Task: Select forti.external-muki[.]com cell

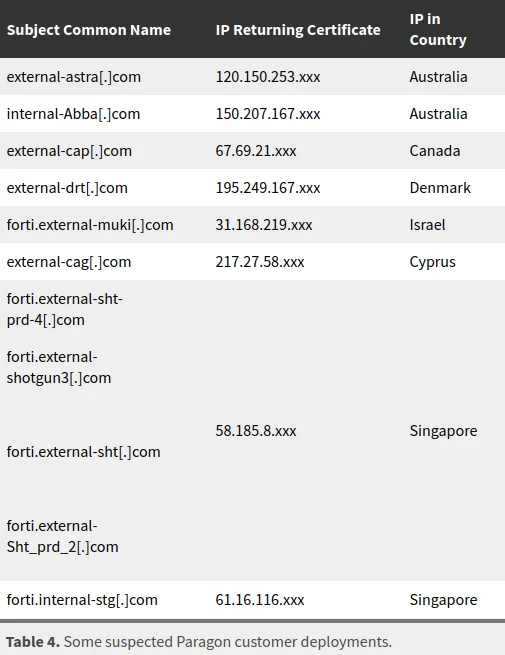Action: point(90,225)
